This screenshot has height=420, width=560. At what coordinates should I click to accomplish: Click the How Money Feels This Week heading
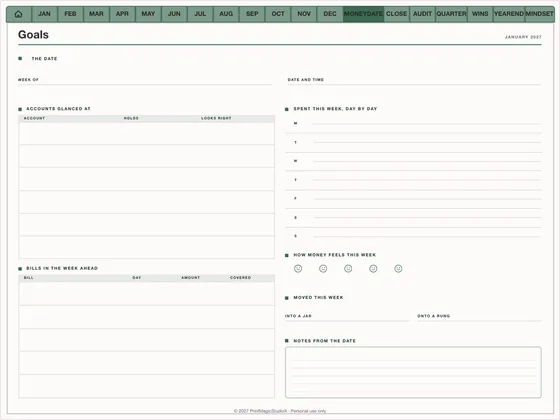(335, 255)
